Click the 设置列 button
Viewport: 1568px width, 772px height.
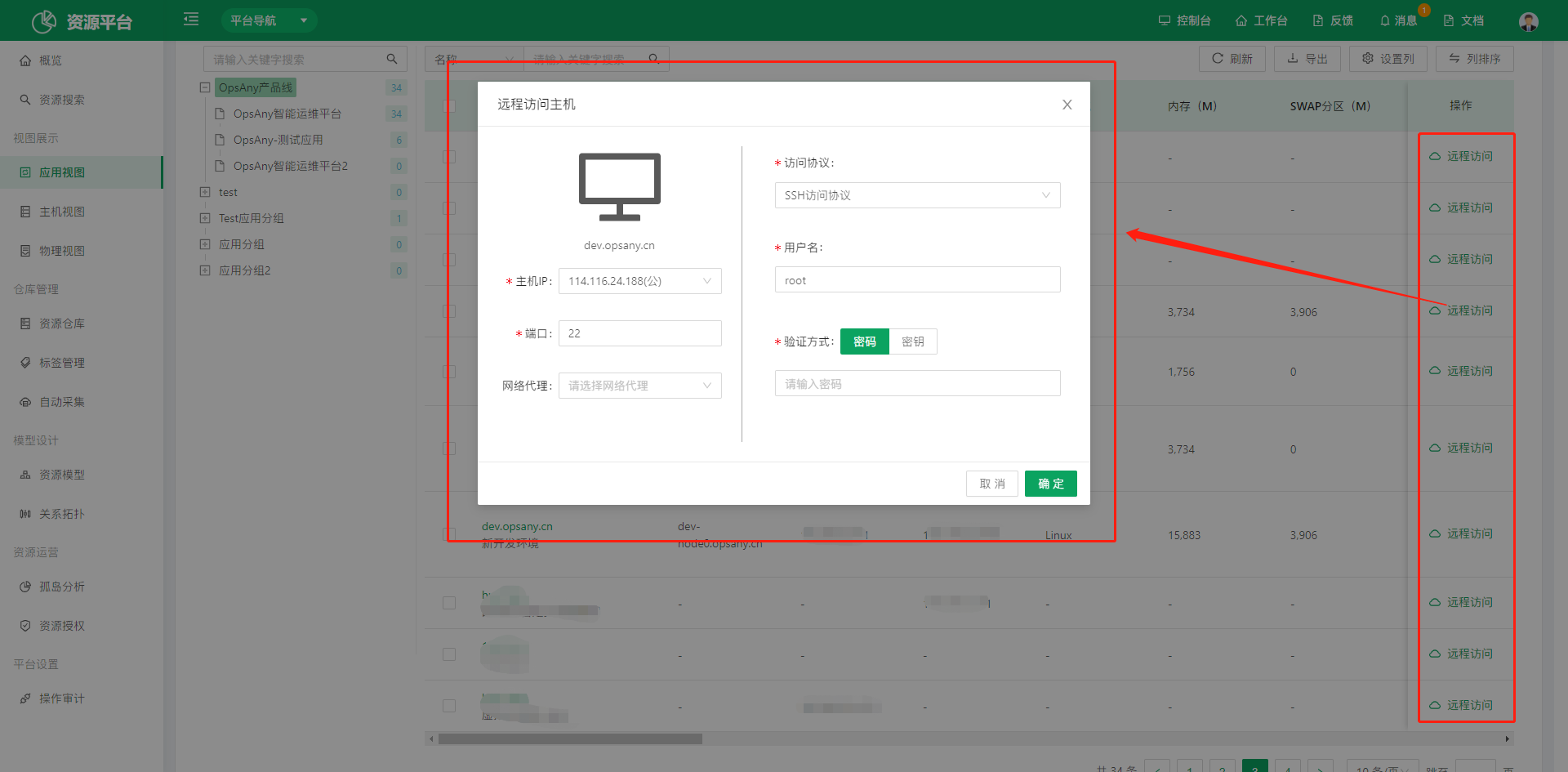pyautogui.click(x=1388, y=59)
